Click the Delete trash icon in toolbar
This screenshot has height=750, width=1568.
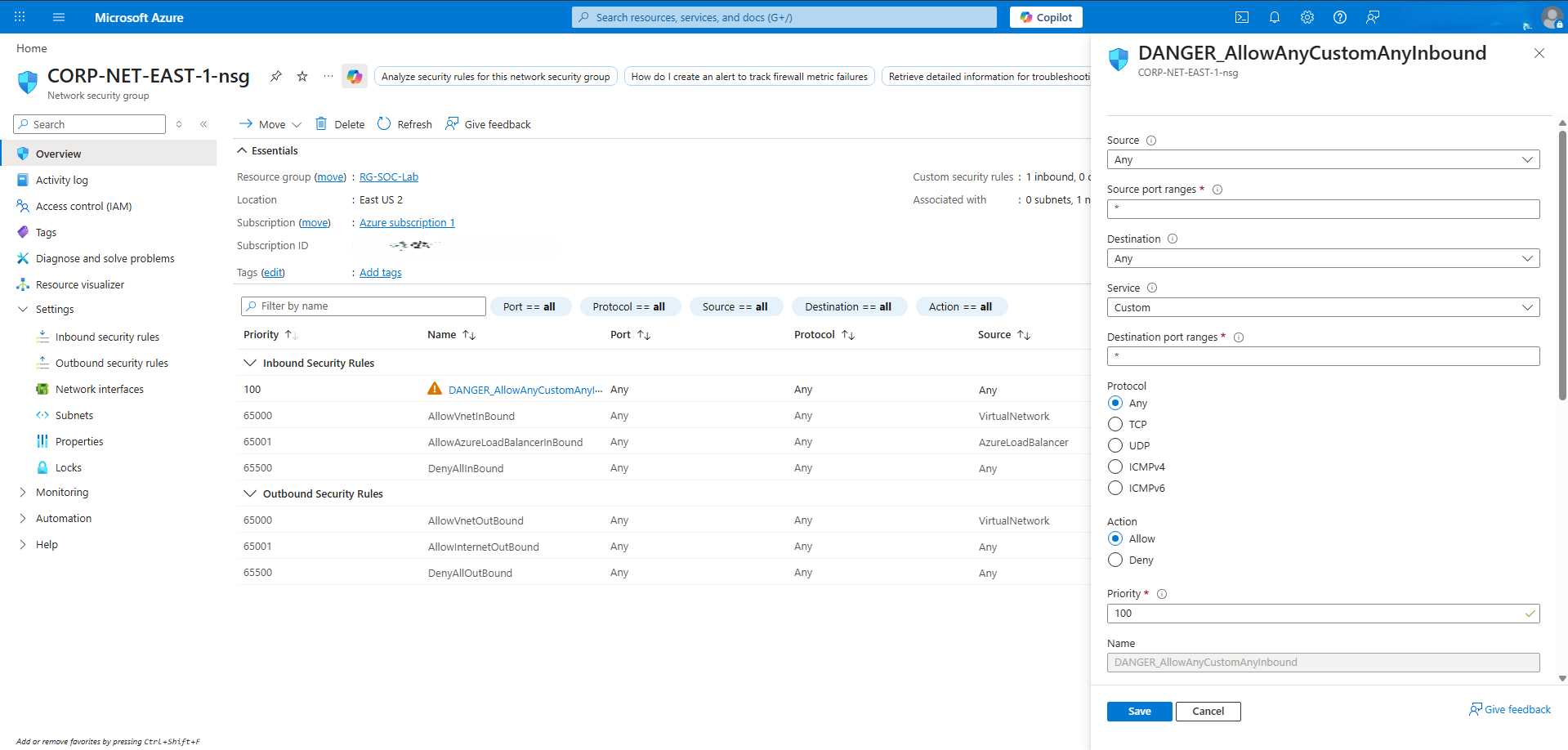click(321, 123)
